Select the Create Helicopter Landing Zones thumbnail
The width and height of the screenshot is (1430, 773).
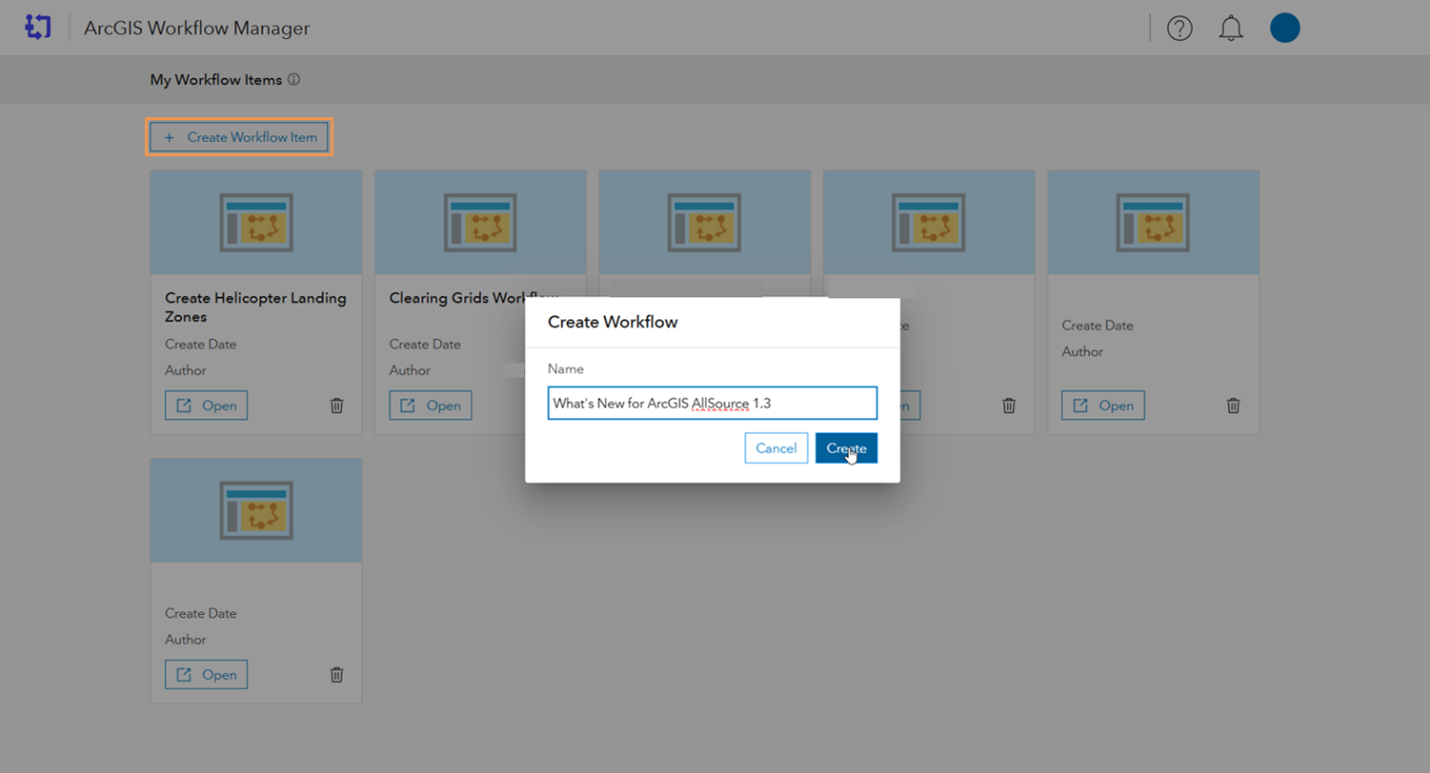click(x=255, y=221)
